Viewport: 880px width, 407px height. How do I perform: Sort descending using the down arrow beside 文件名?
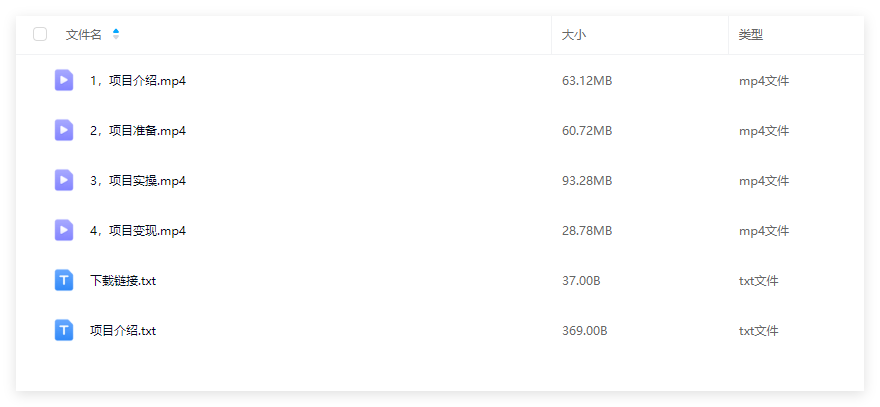pos(116,38)
